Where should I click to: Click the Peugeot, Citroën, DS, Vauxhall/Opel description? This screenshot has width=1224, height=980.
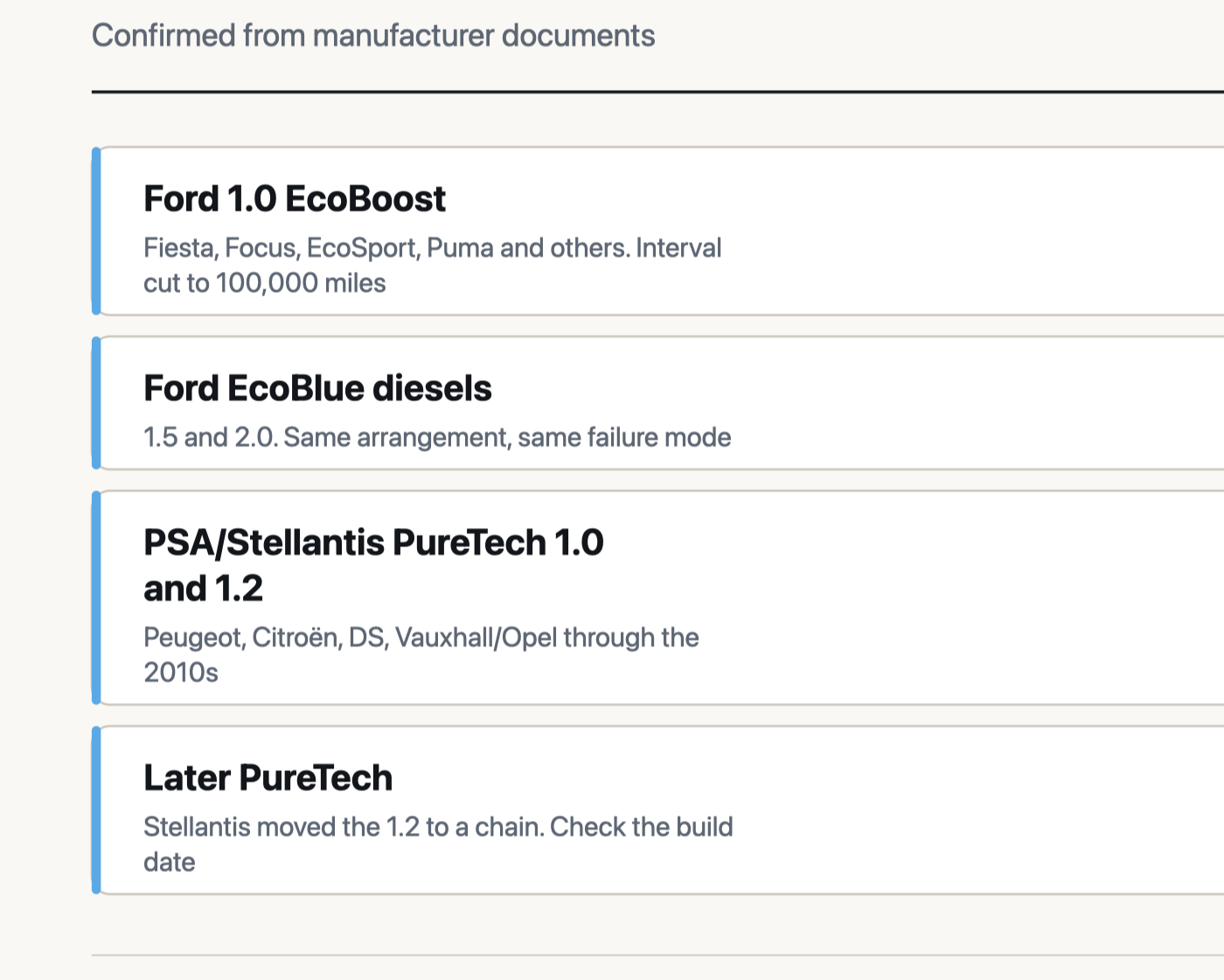click(421, 654)
